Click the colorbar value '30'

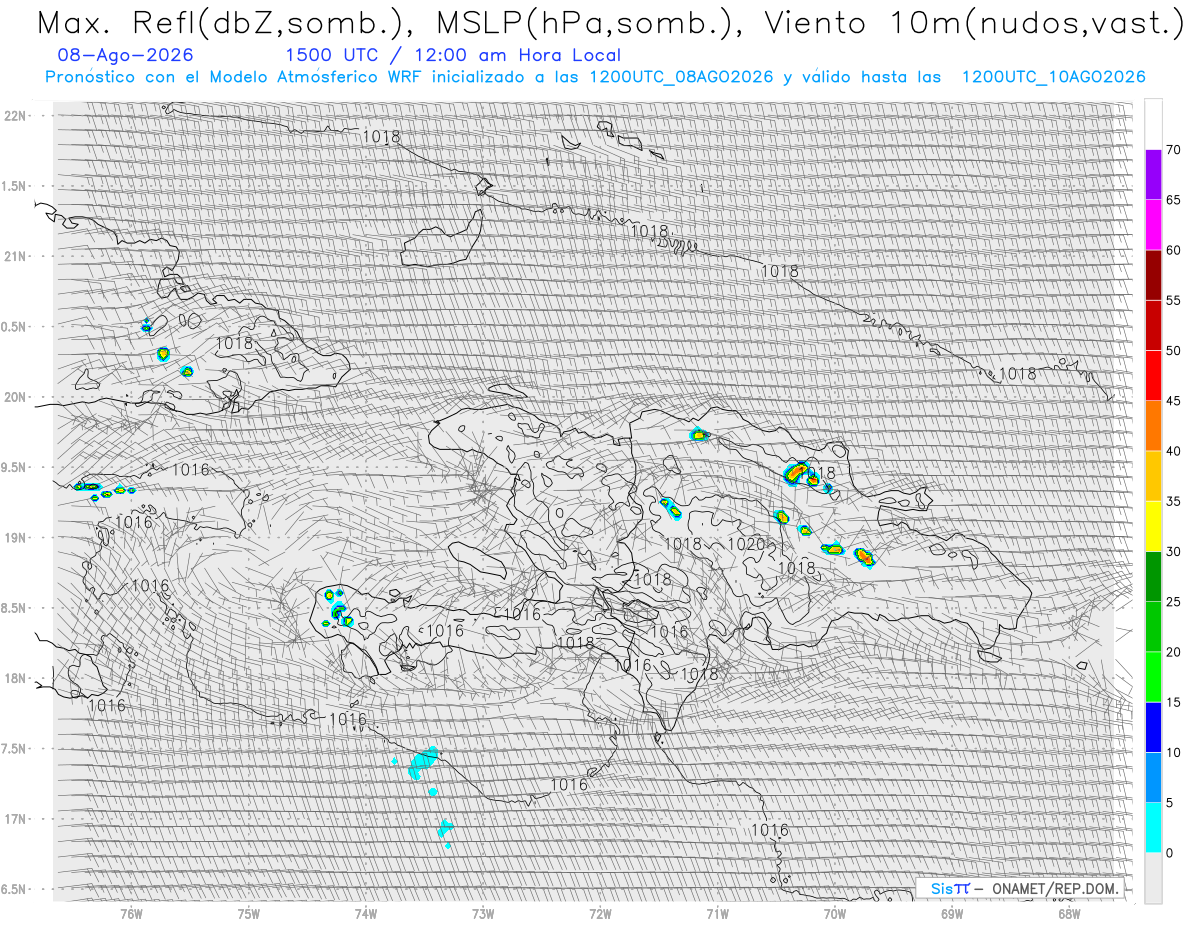[1173, 551]
